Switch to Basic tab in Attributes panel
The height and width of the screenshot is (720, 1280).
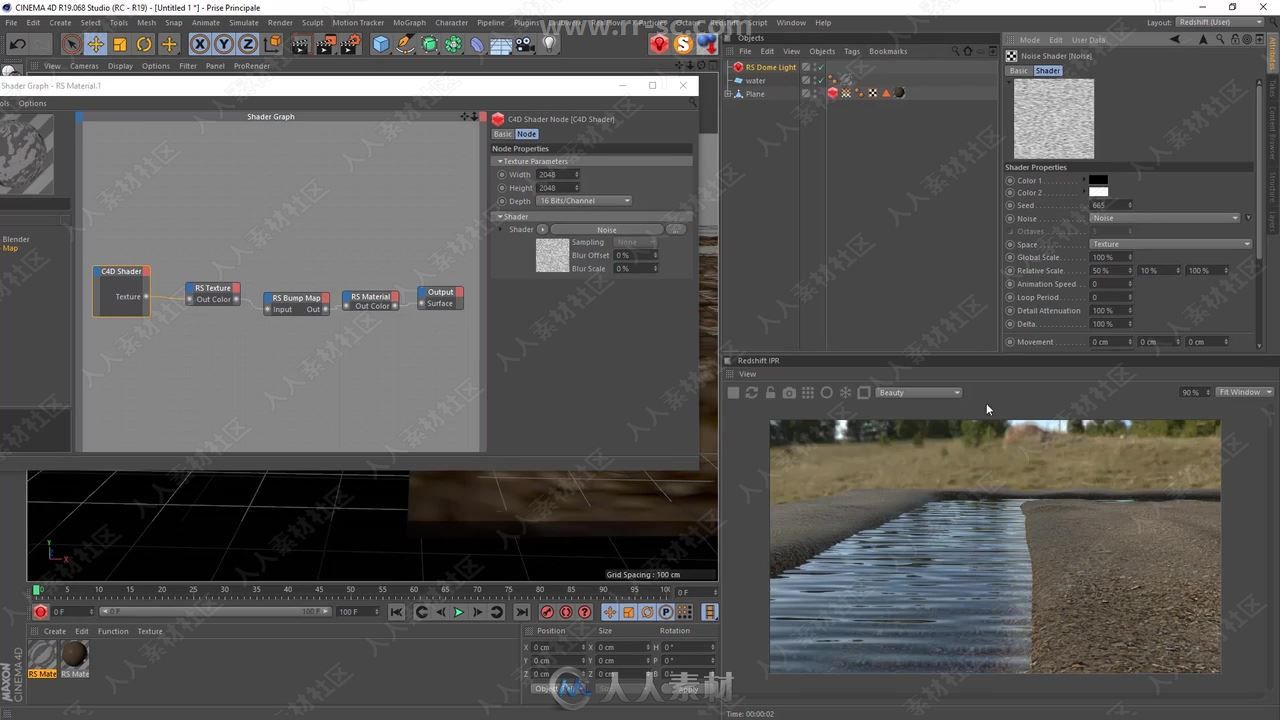coord(1018,71)
